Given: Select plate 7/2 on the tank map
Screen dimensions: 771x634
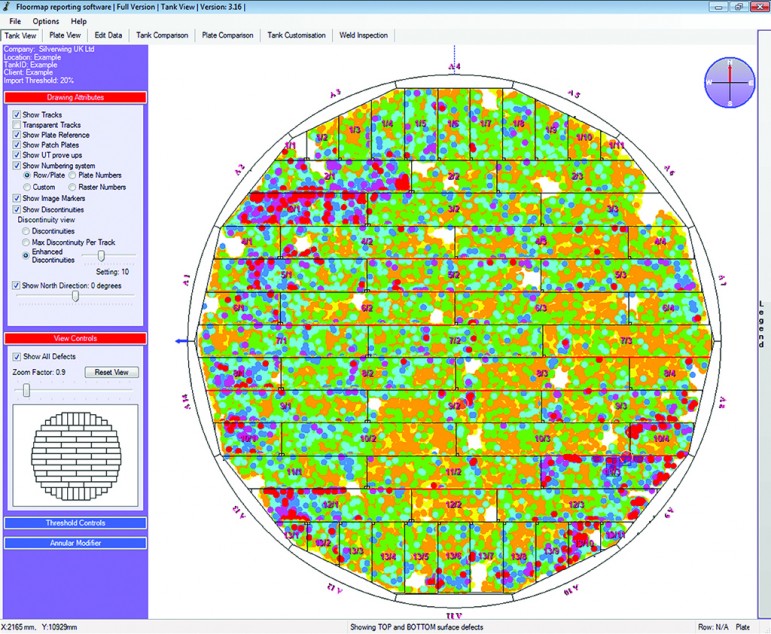Looking at the screenshot, I should 453,340.
